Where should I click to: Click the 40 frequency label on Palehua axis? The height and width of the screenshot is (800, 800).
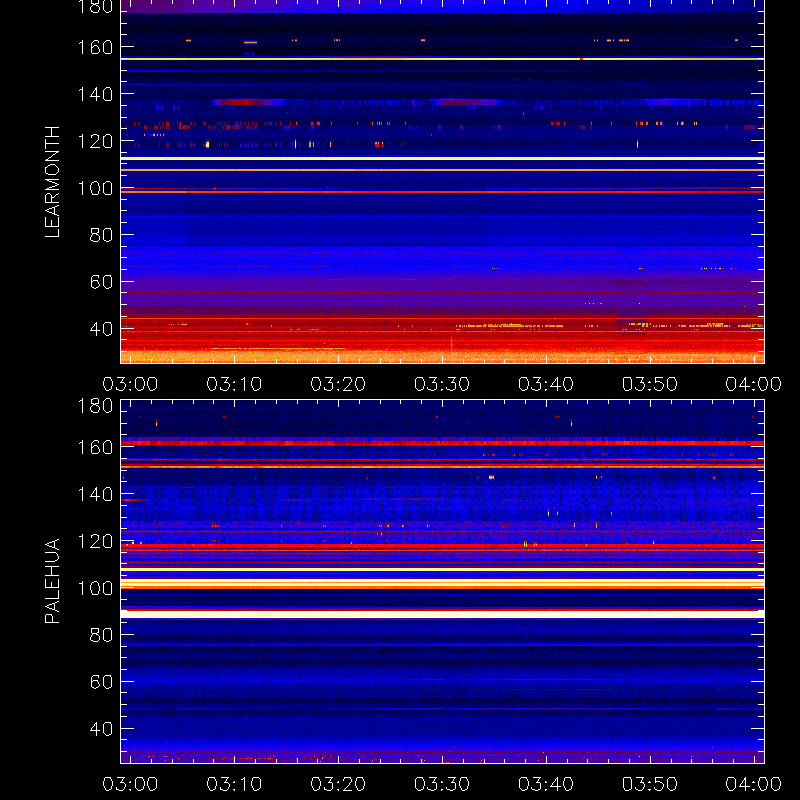pos(101,729)
